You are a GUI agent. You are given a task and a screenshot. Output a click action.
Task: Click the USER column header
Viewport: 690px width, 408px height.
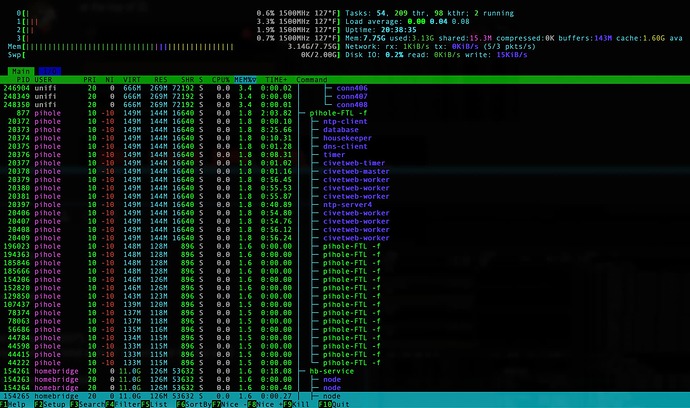(x=43, y=80)
